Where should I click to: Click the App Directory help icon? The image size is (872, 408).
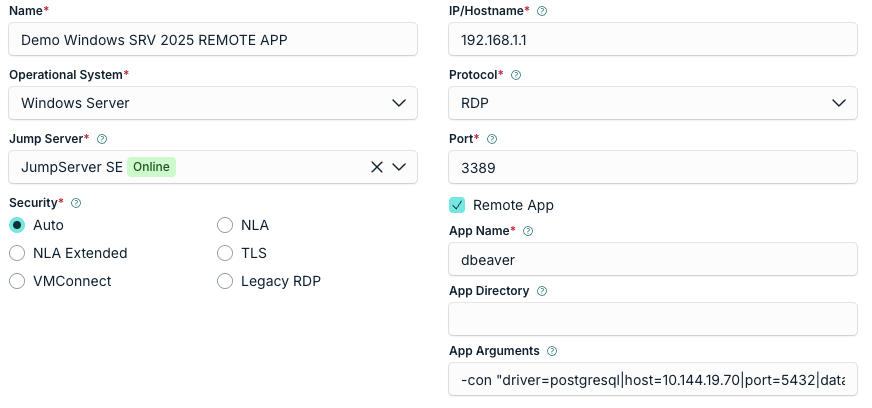click(542, 291)
